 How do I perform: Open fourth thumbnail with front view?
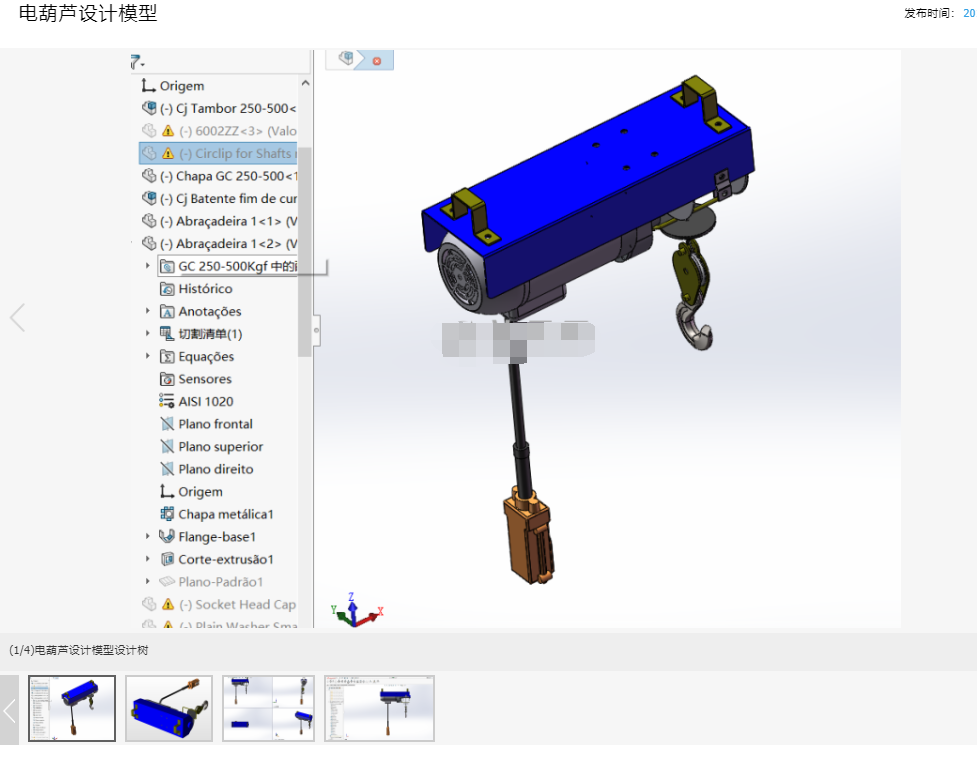coord(379,708)
